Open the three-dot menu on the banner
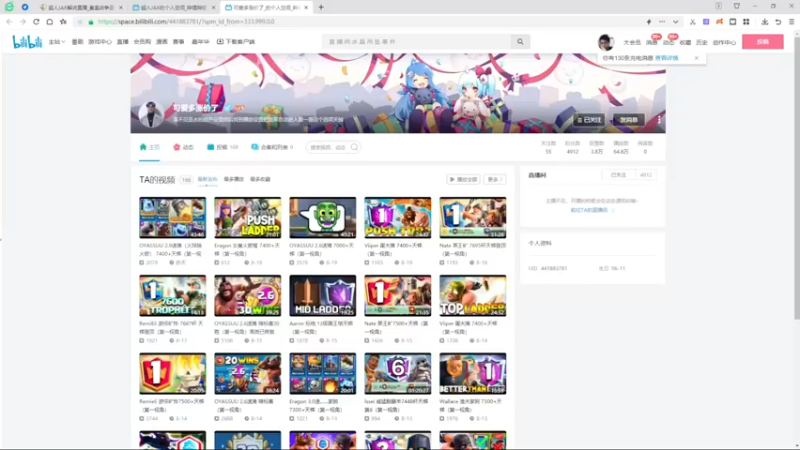The height and width of the screenshot is (450, 800). 659,120
